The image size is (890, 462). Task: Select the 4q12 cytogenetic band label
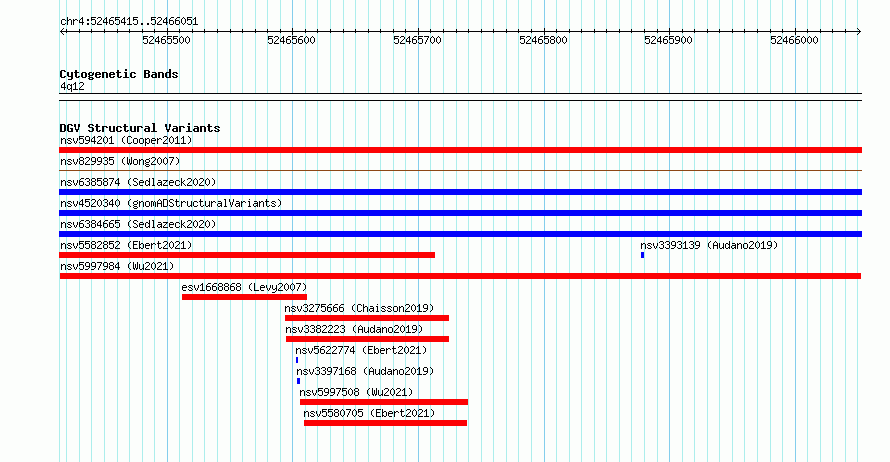coord(72,86)
